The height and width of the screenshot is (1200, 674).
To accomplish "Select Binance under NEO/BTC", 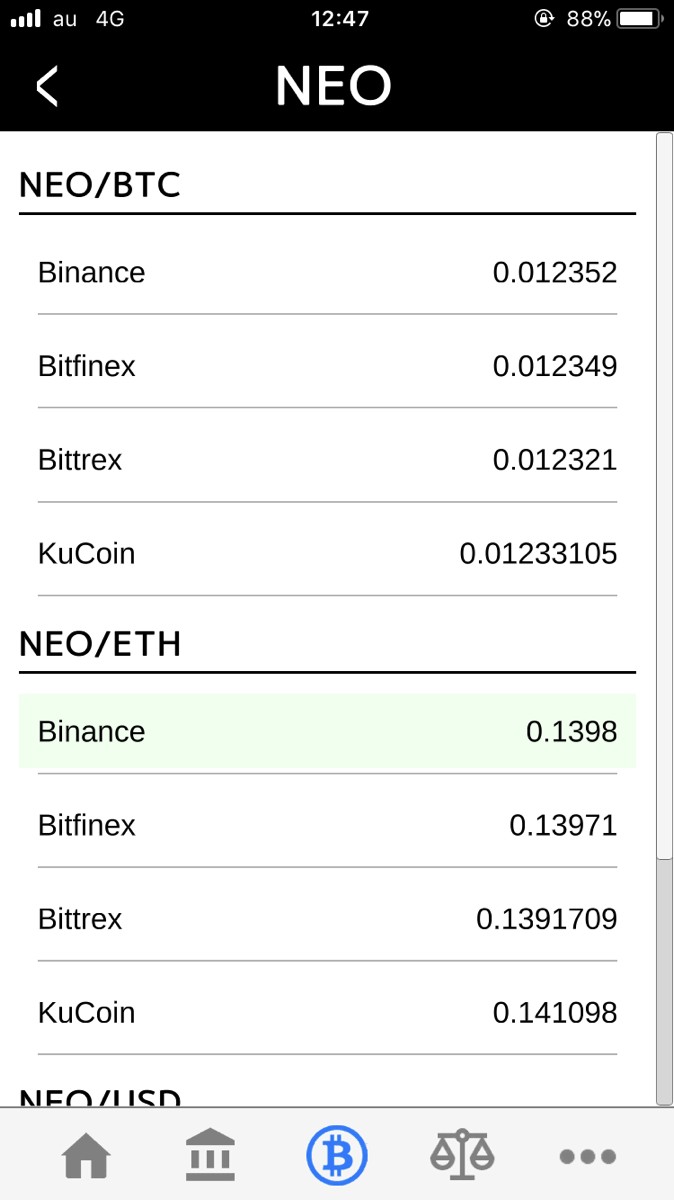I will (x=327, y=272).
